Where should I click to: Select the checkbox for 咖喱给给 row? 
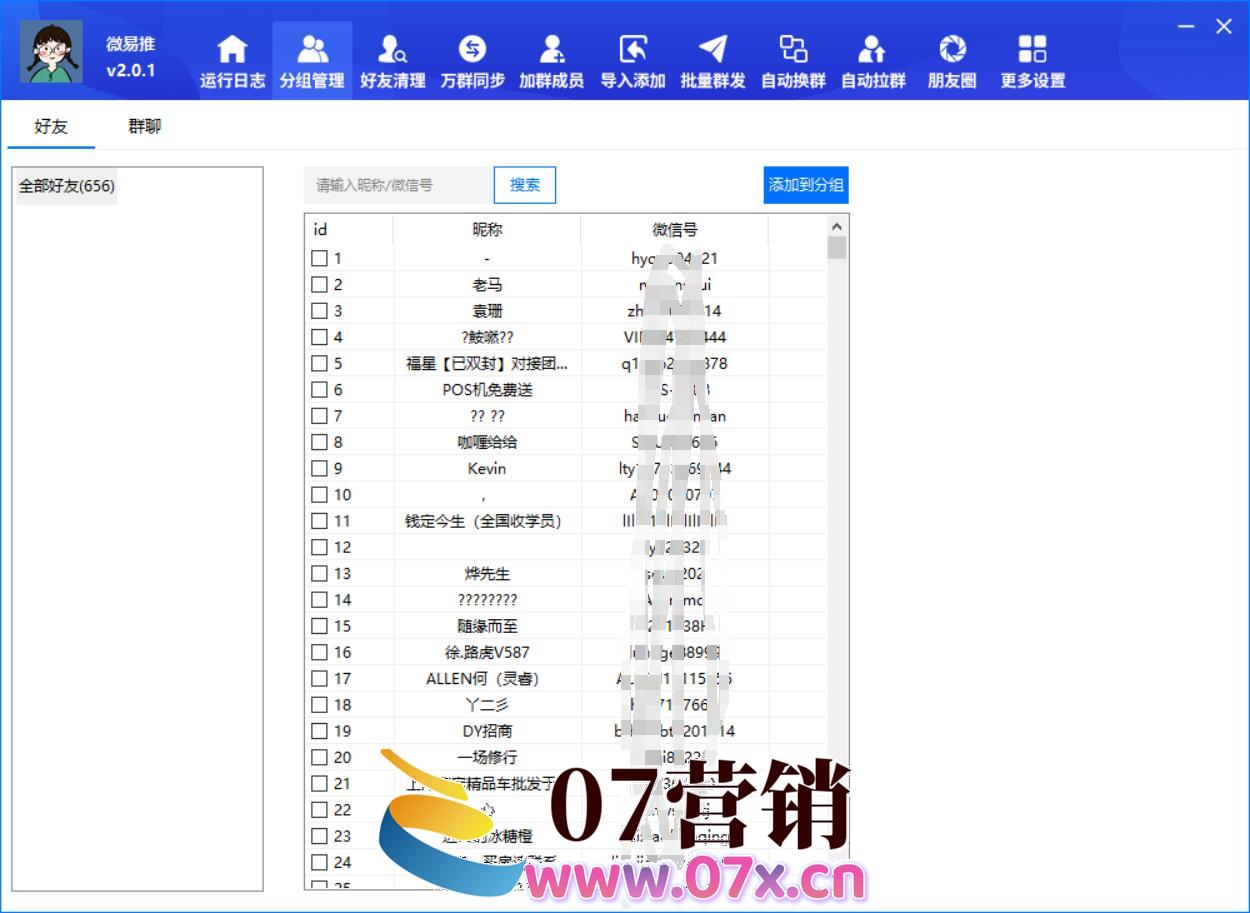319,442
